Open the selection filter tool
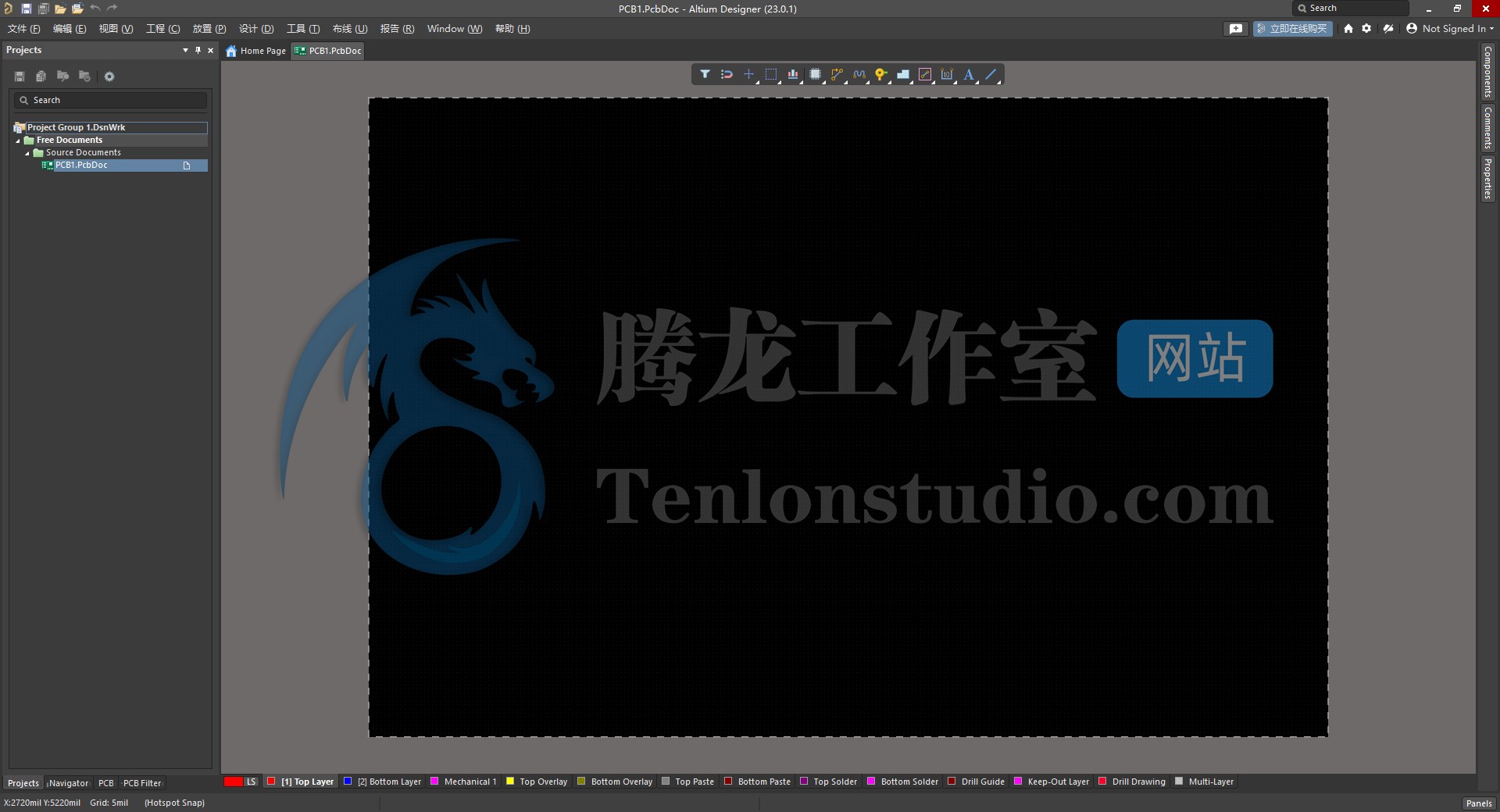The width and height of the screenshot is (1500, 812). click(705, 74)
